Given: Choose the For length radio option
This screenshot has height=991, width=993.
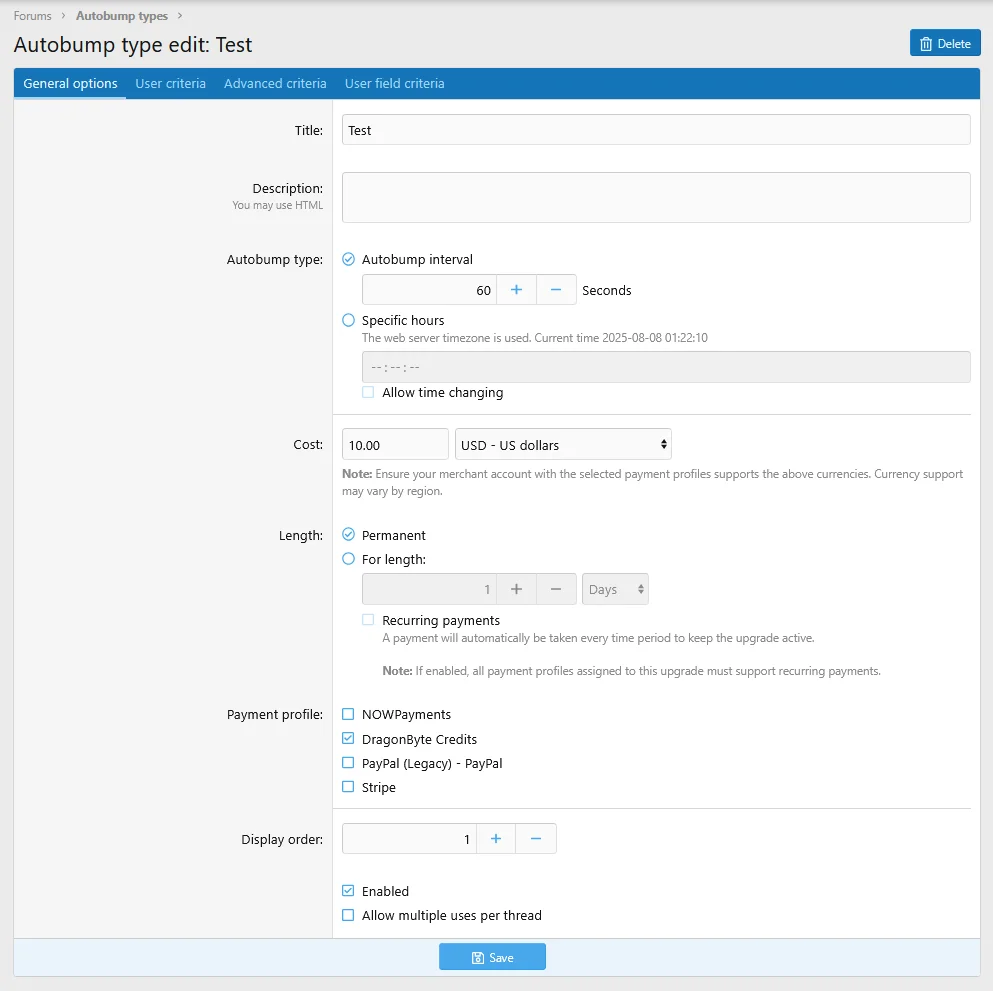Looking at the screenshot, I should 348,559.
